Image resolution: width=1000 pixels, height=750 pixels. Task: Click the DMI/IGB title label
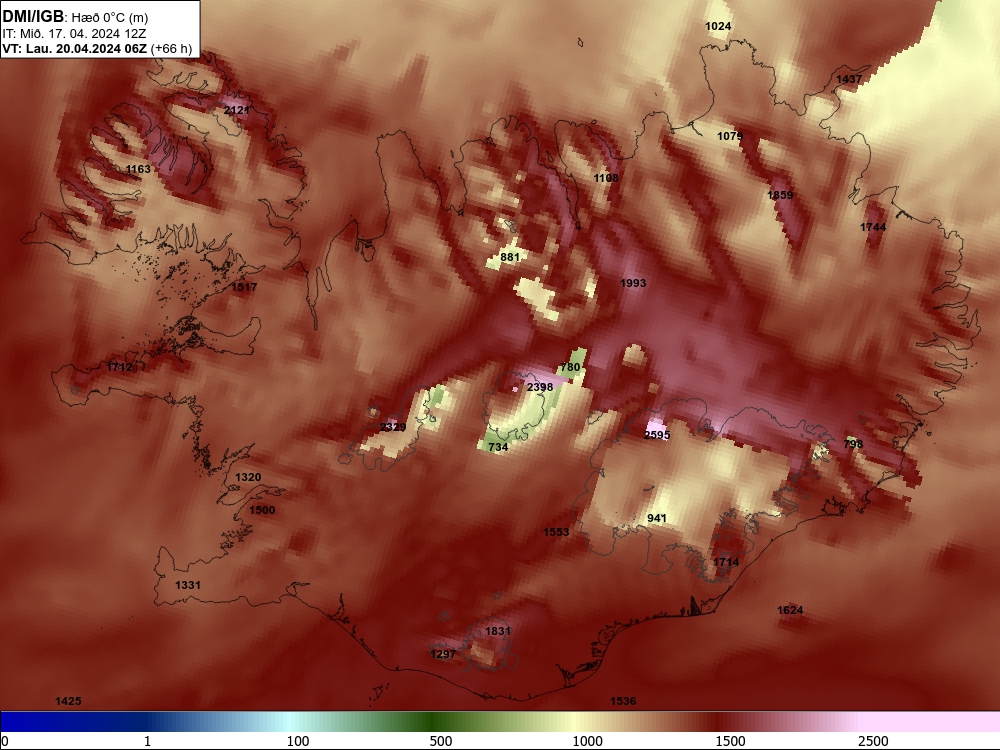coord(33,17)
